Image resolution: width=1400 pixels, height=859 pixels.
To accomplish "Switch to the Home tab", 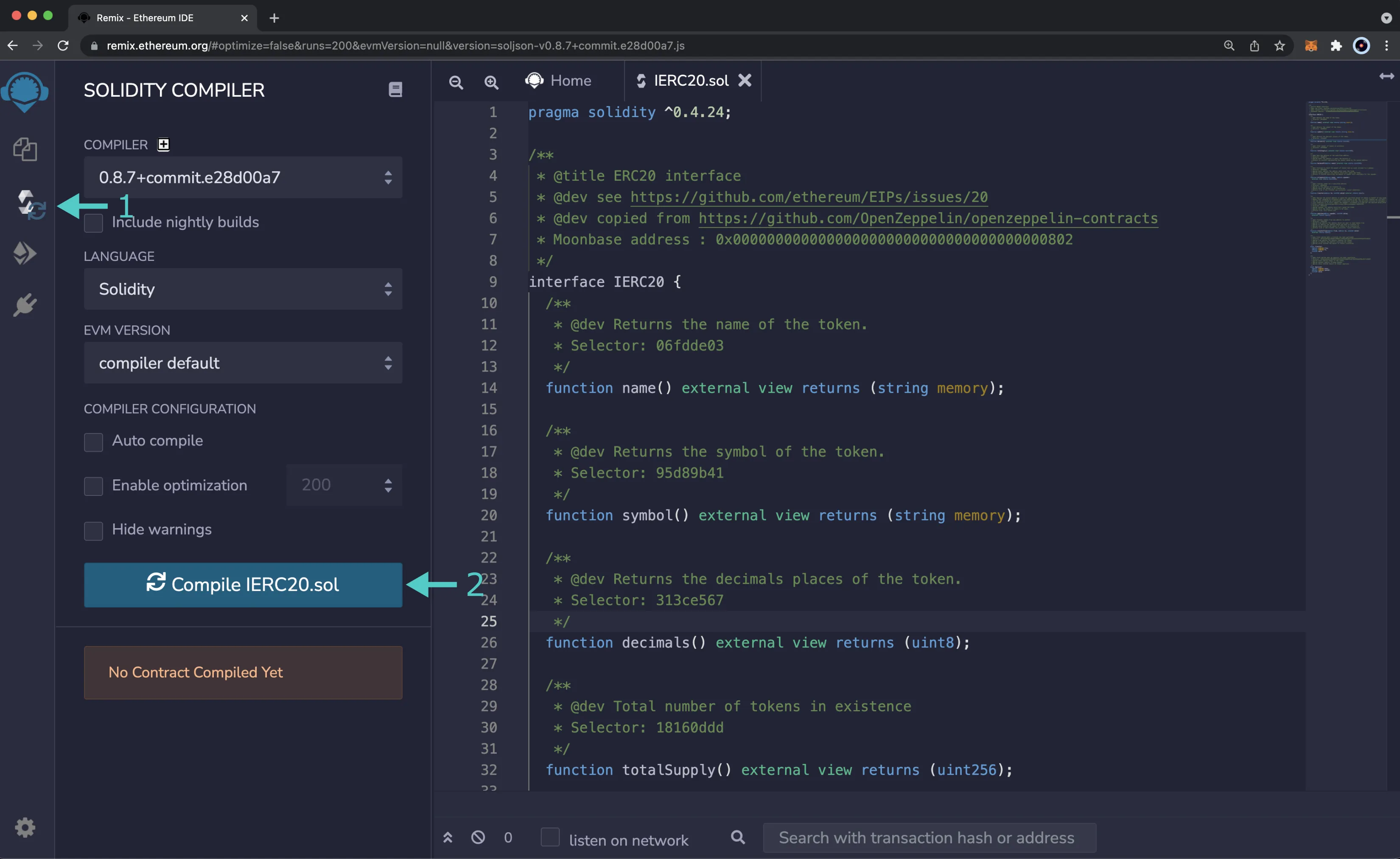I will tap(559, 81).
